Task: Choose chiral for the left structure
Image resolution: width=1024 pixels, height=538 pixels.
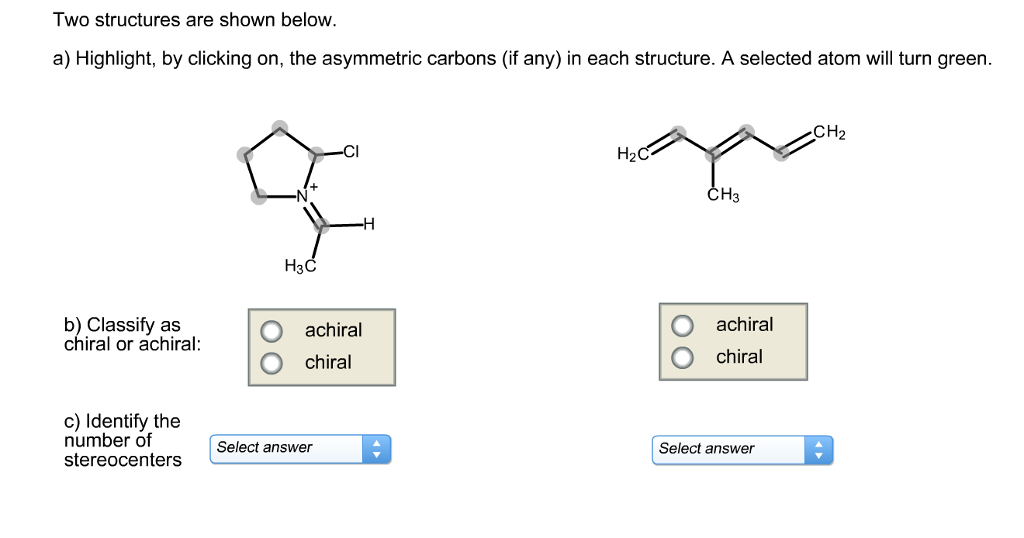Action: 272,363
